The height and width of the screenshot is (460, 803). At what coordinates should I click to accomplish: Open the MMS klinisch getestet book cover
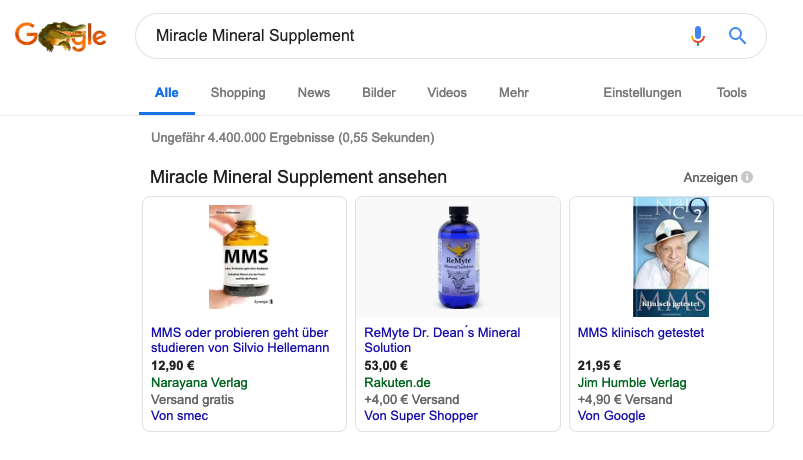point(671,257)
